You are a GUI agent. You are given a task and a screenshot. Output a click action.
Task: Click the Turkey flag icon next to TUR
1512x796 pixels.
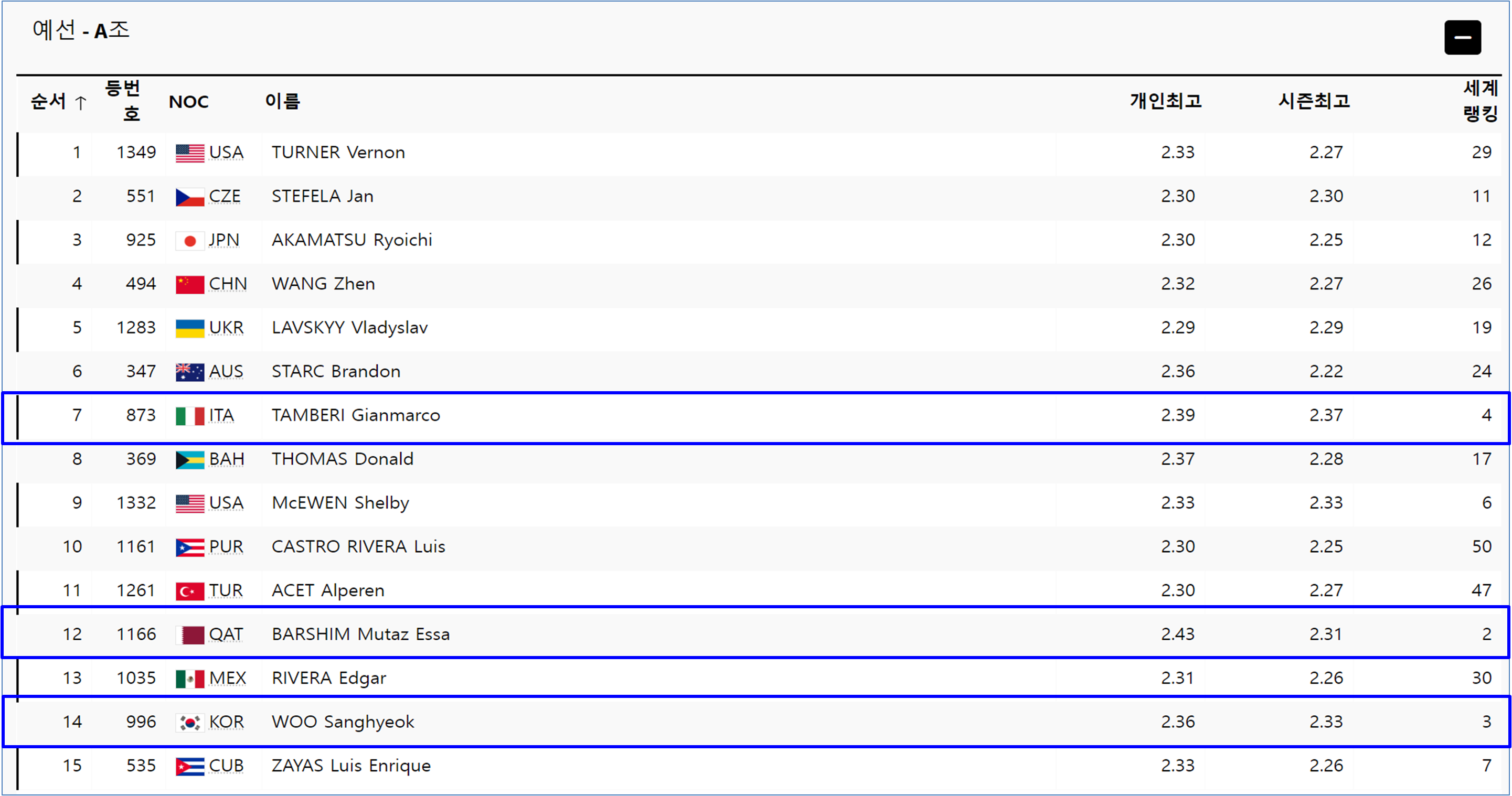click(x=189, y=591)
